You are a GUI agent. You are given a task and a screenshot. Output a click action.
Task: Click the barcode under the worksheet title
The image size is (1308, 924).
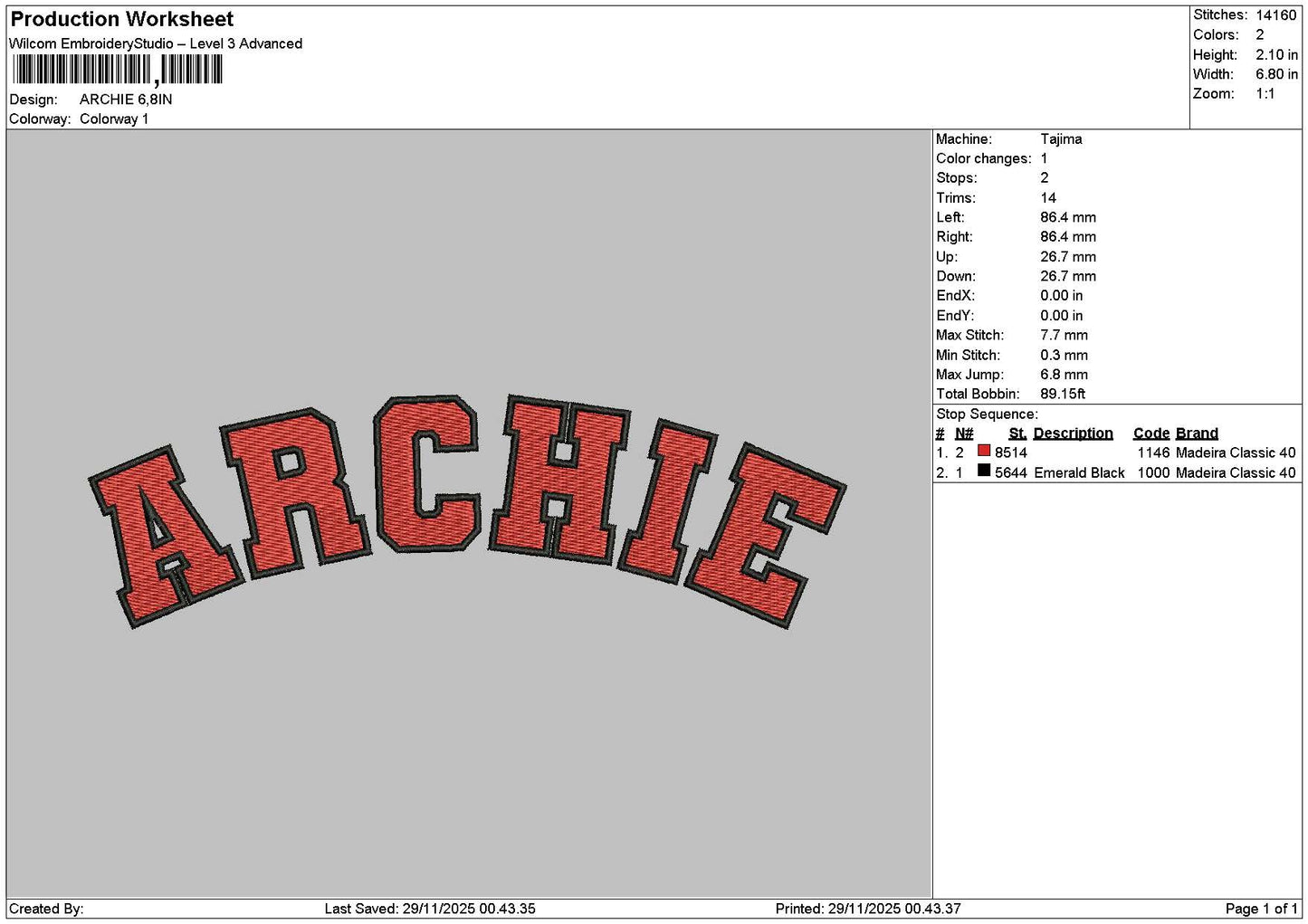118,70
